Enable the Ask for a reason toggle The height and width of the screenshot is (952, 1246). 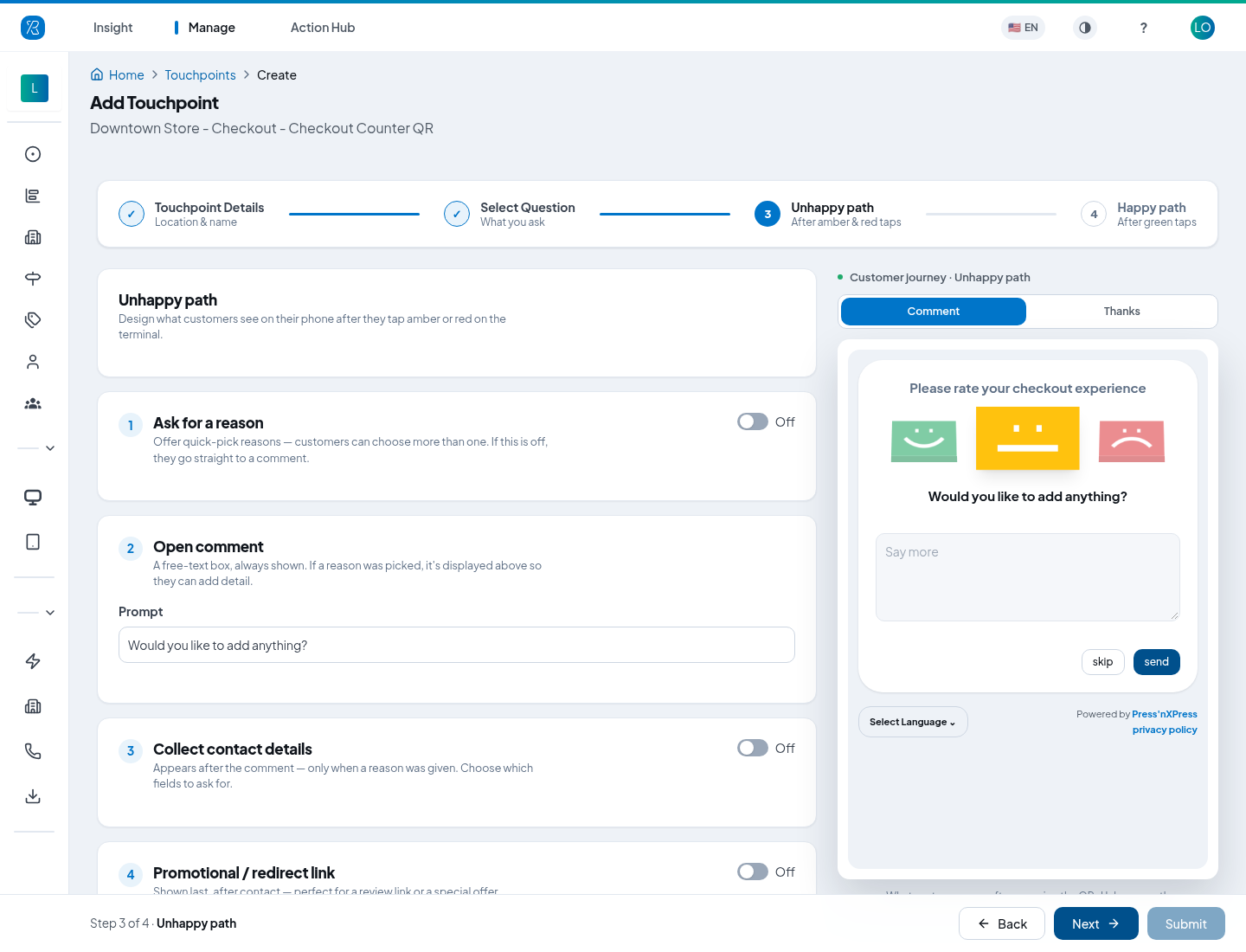click(x=753, y=421)
